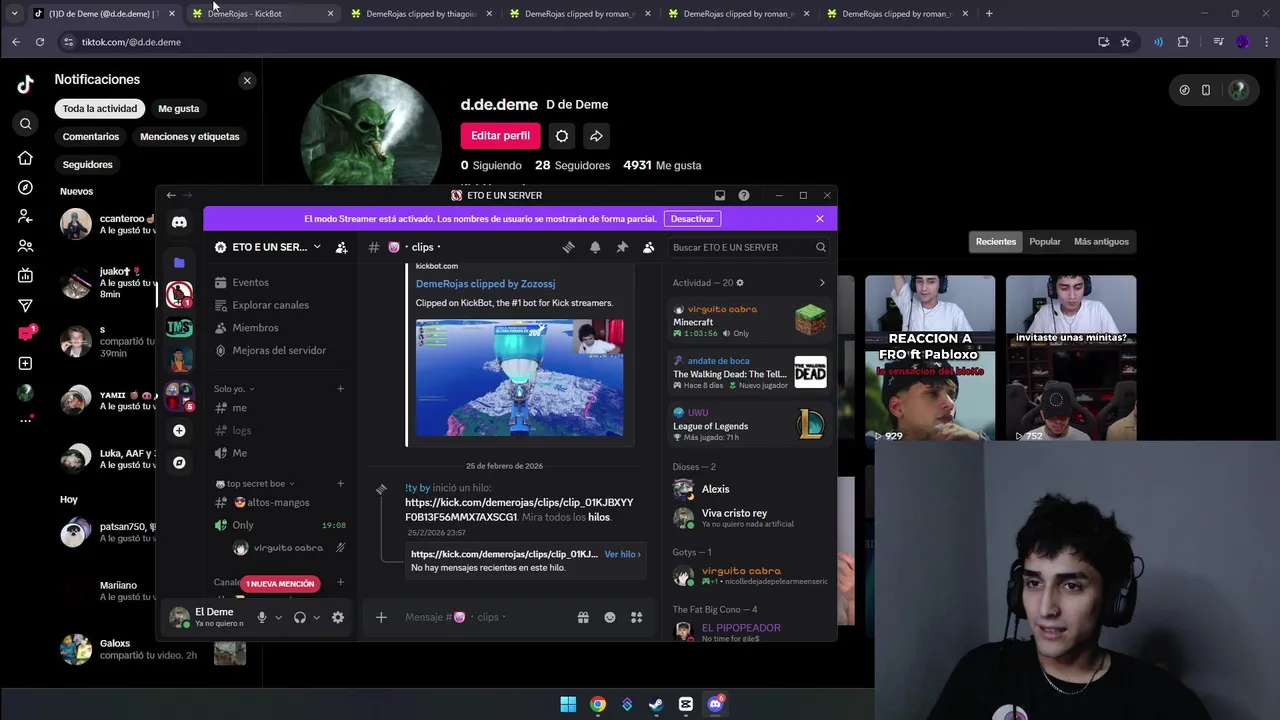Open pinned messages in Discord

pos(622,247)
